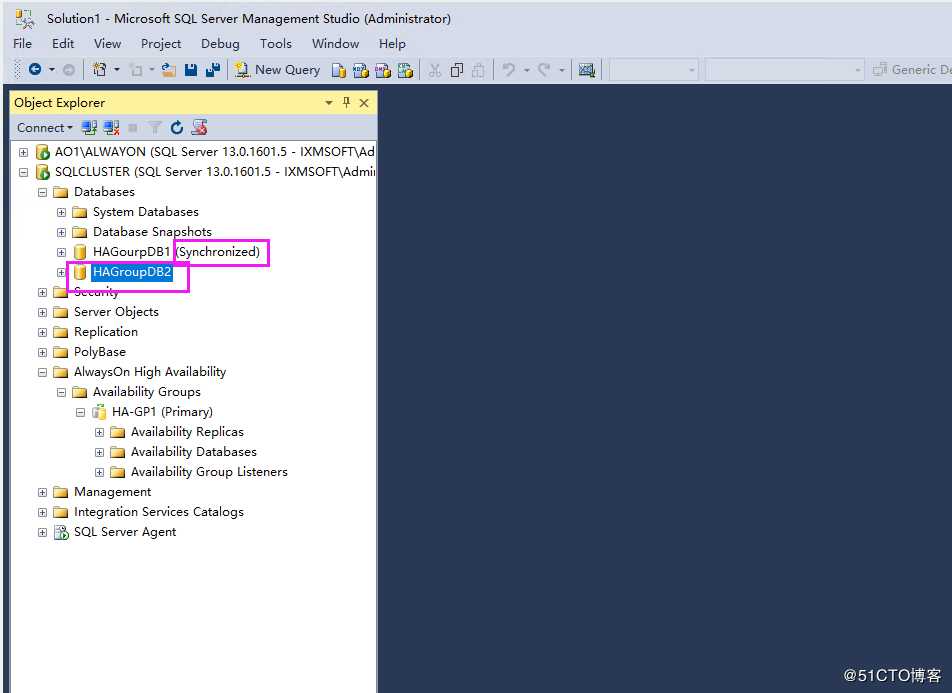This screenshot has height=693, width=952.
Task: Click the Object Explorer window options arrow
Action: click(328, 102)
